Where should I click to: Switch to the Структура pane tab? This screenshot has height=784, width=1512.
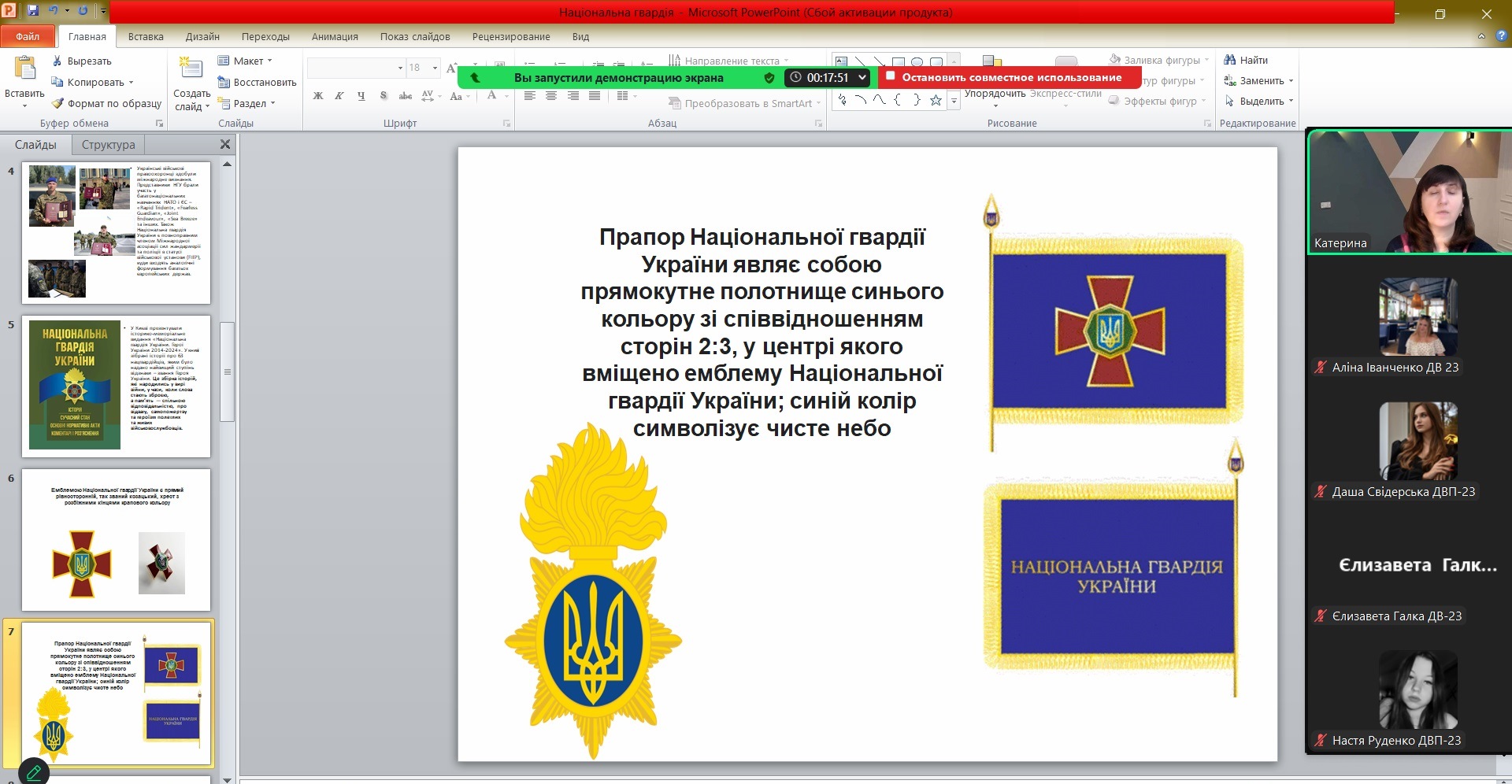pos(108,145)
